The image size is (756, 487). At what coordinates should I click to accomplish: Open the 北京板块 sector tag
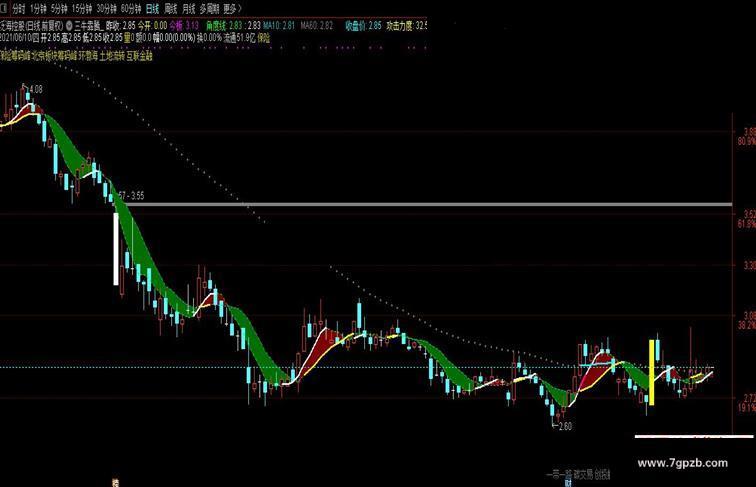pyautogui.click(x=54, y=55)
